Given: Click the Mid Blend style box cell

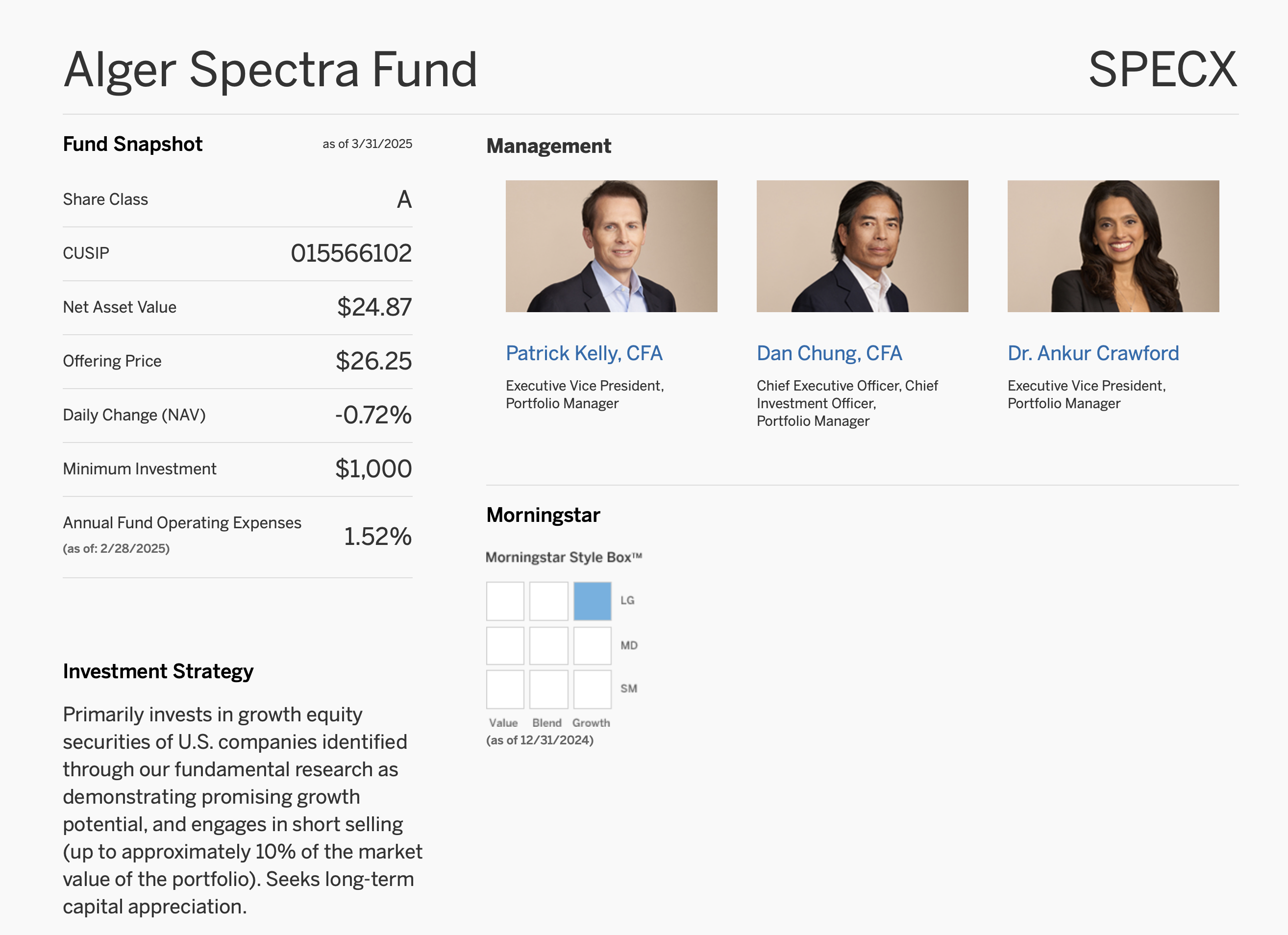Looking at the screenshot, I should [x=548, y=645].
